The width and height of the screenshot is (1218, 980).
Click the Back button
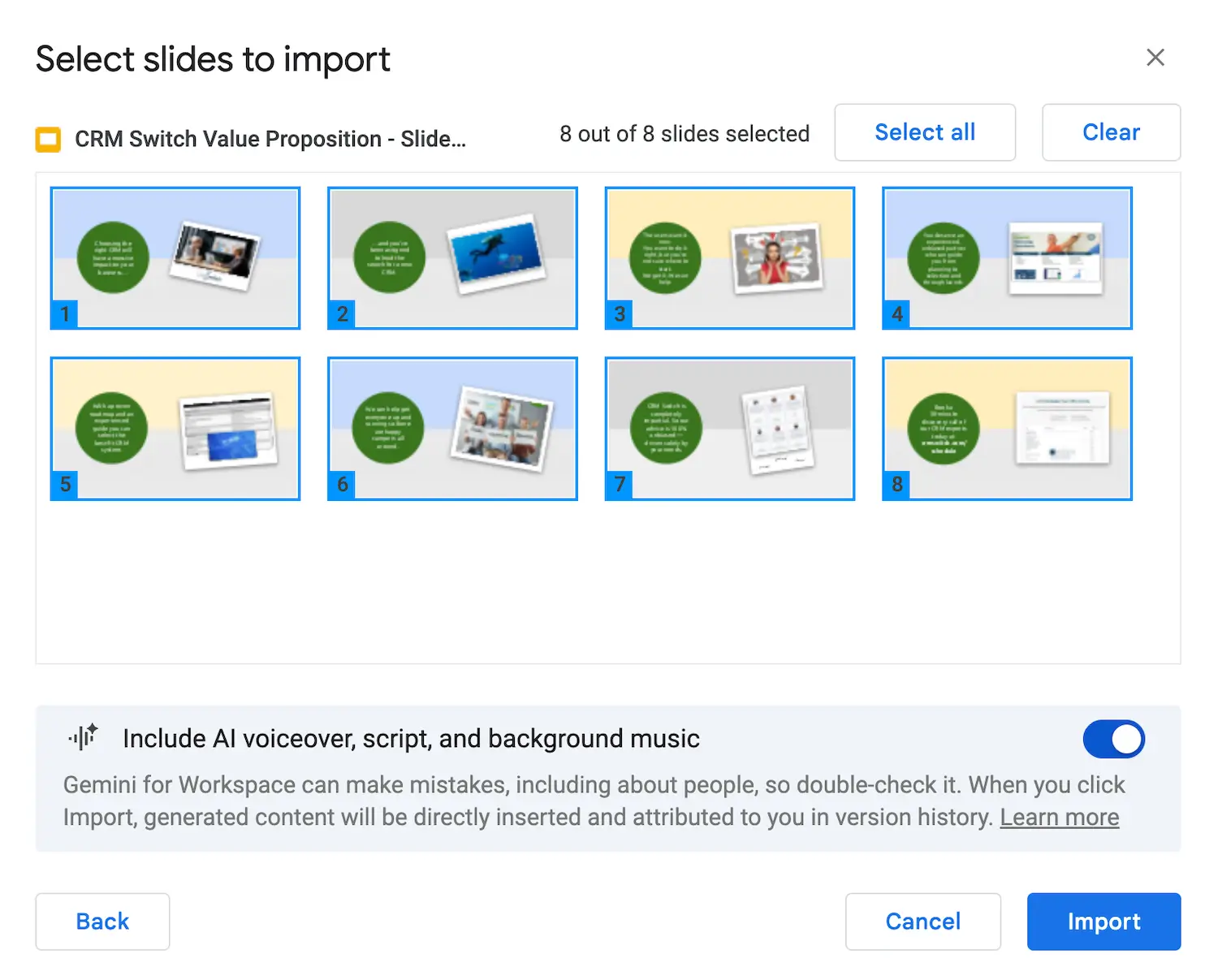click(102, 921)
